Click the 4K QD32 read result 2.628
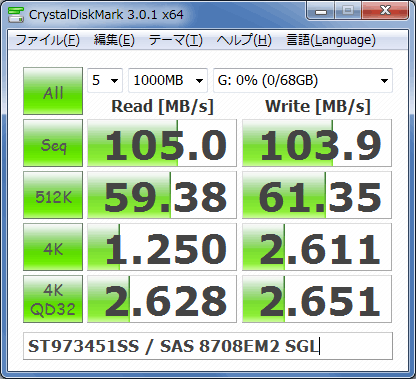Screen dimensions: 416x379 (x=162, y=299)
